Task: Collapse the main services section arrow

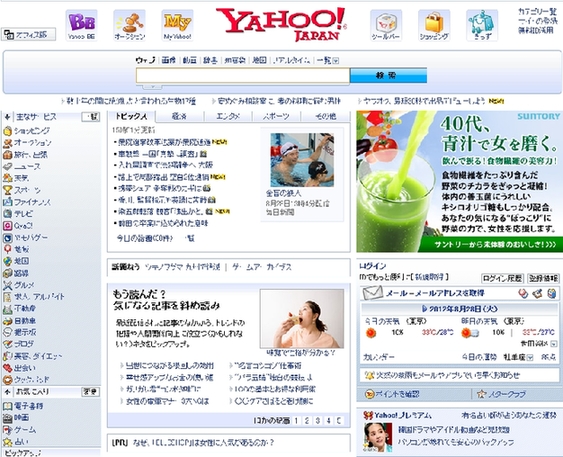Action: (x=7, y=116)
